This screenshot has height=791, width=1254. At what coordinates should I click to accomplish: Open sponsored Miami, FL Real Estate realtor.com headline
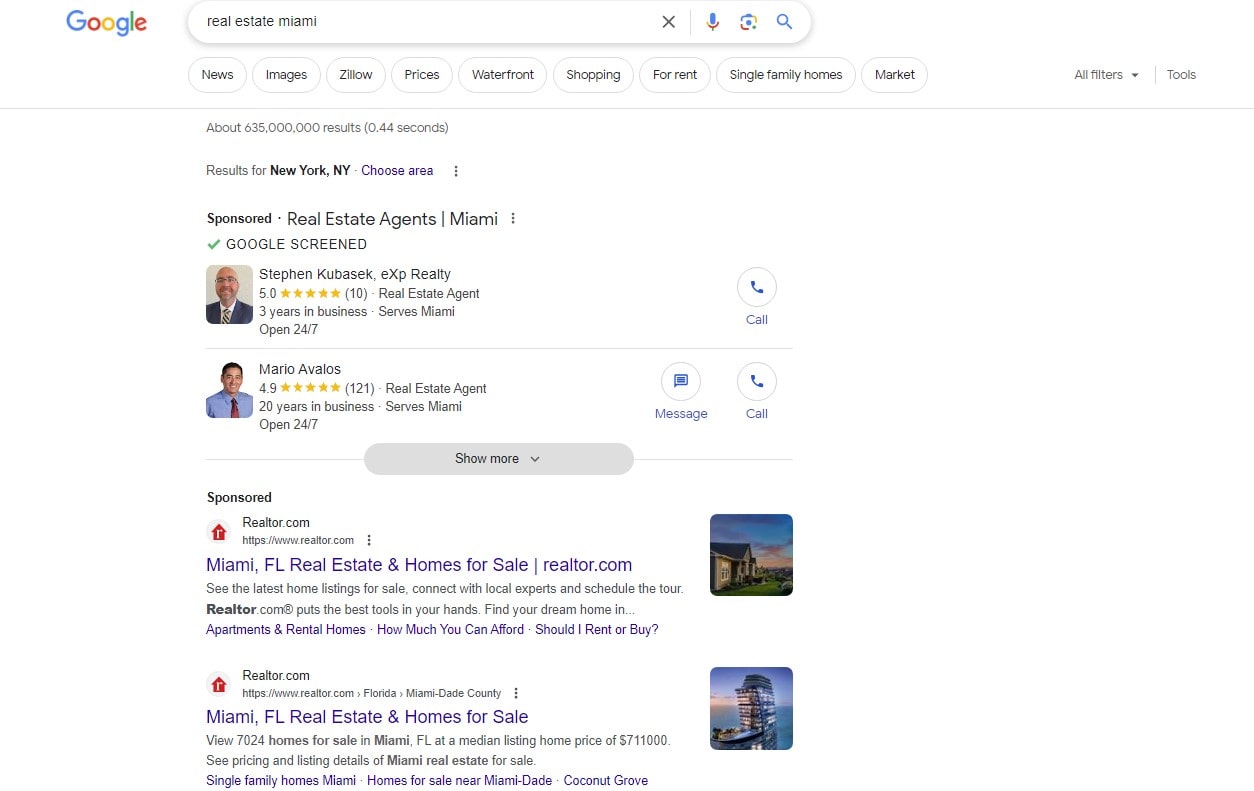click(x=419, y=565)
